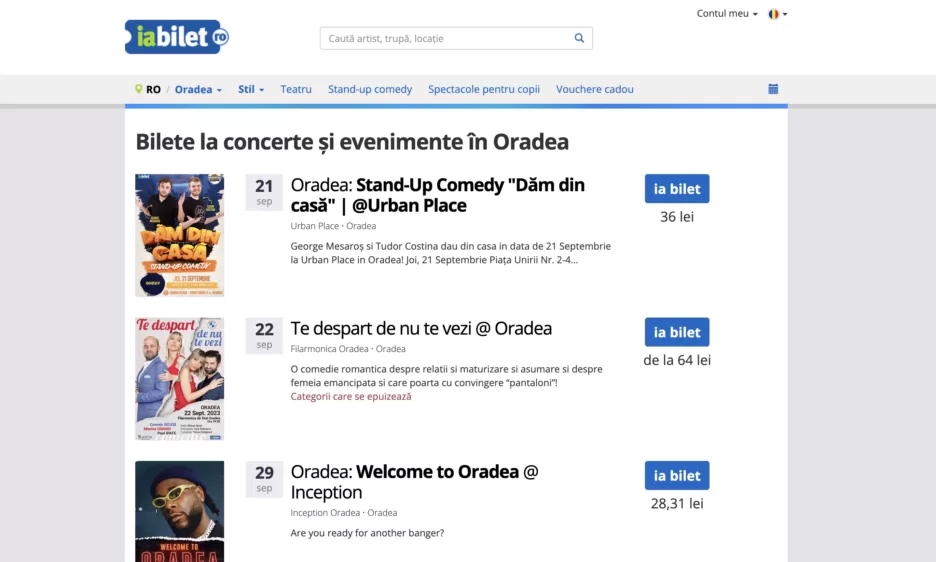The height and width of the screenshot is (562, 936).
Task: Select Spectacole pentru copii menu item
Action: tap(484, 89)
